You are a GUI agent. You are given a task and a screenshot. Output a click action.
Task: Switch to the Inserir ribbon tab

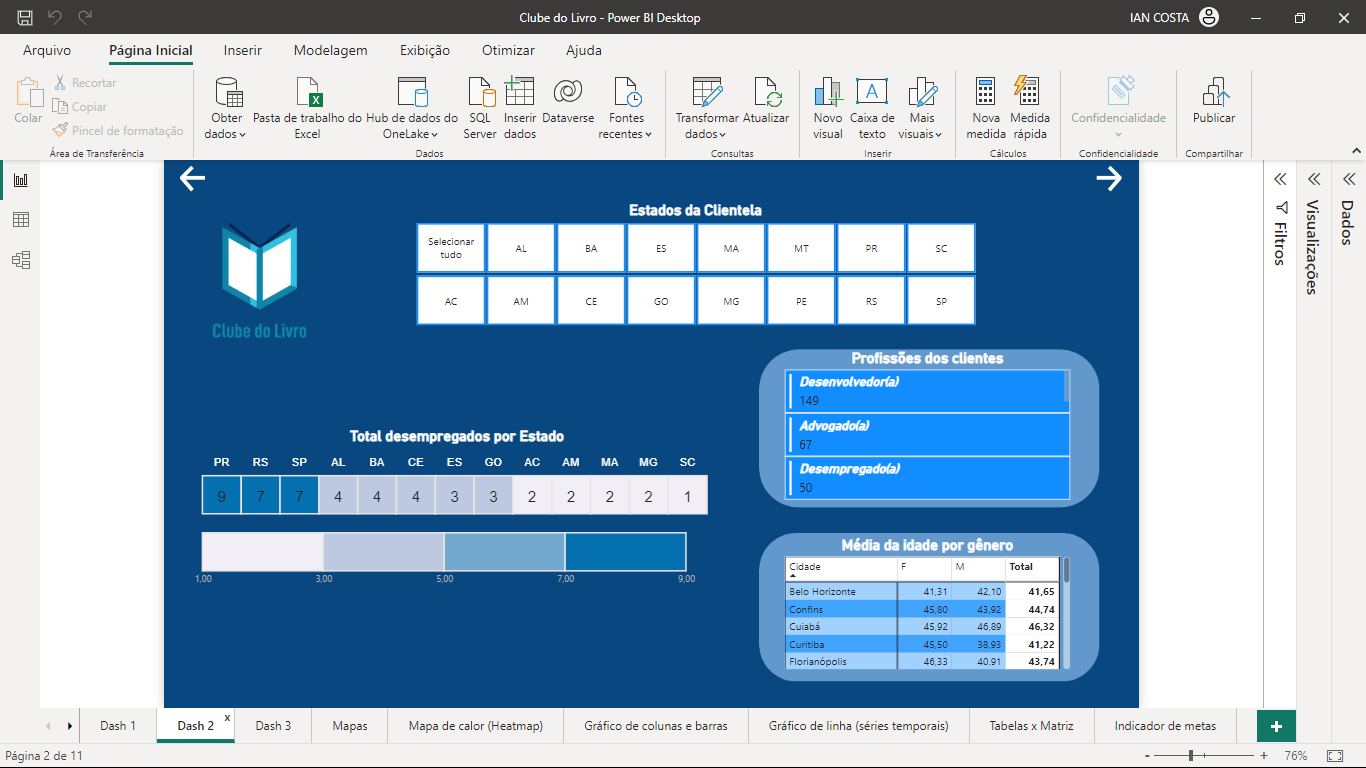pos(243,50)
